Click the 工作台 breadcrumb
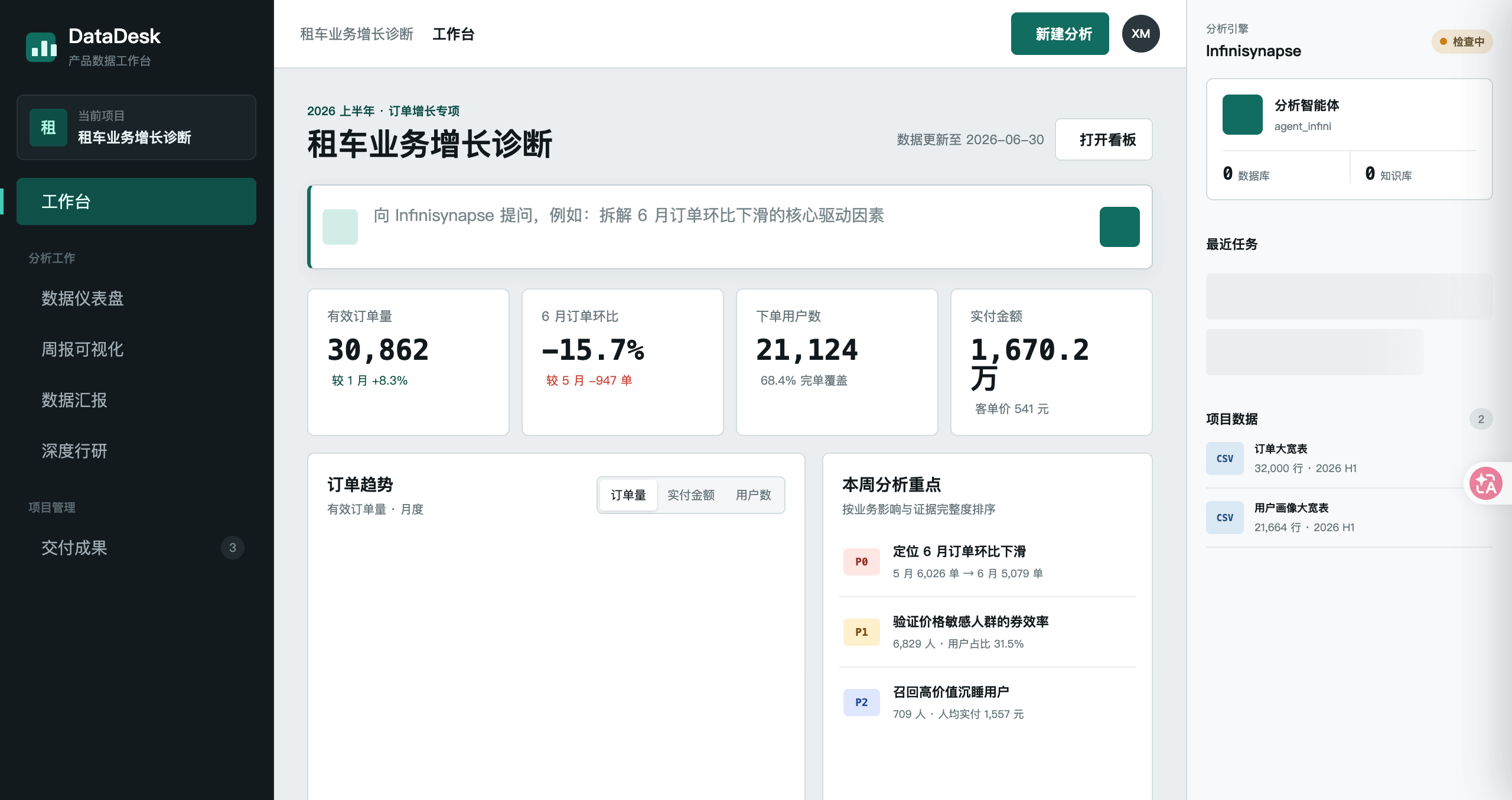The height and width of the screenshot is (800, 1512). pyautogui.click(x=454, y=34)
